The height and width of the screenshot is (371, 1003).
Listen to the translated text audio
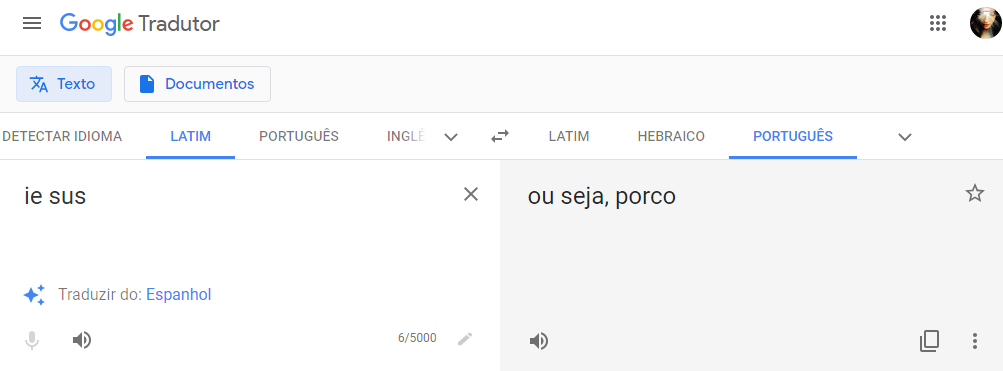click(539, 342)
